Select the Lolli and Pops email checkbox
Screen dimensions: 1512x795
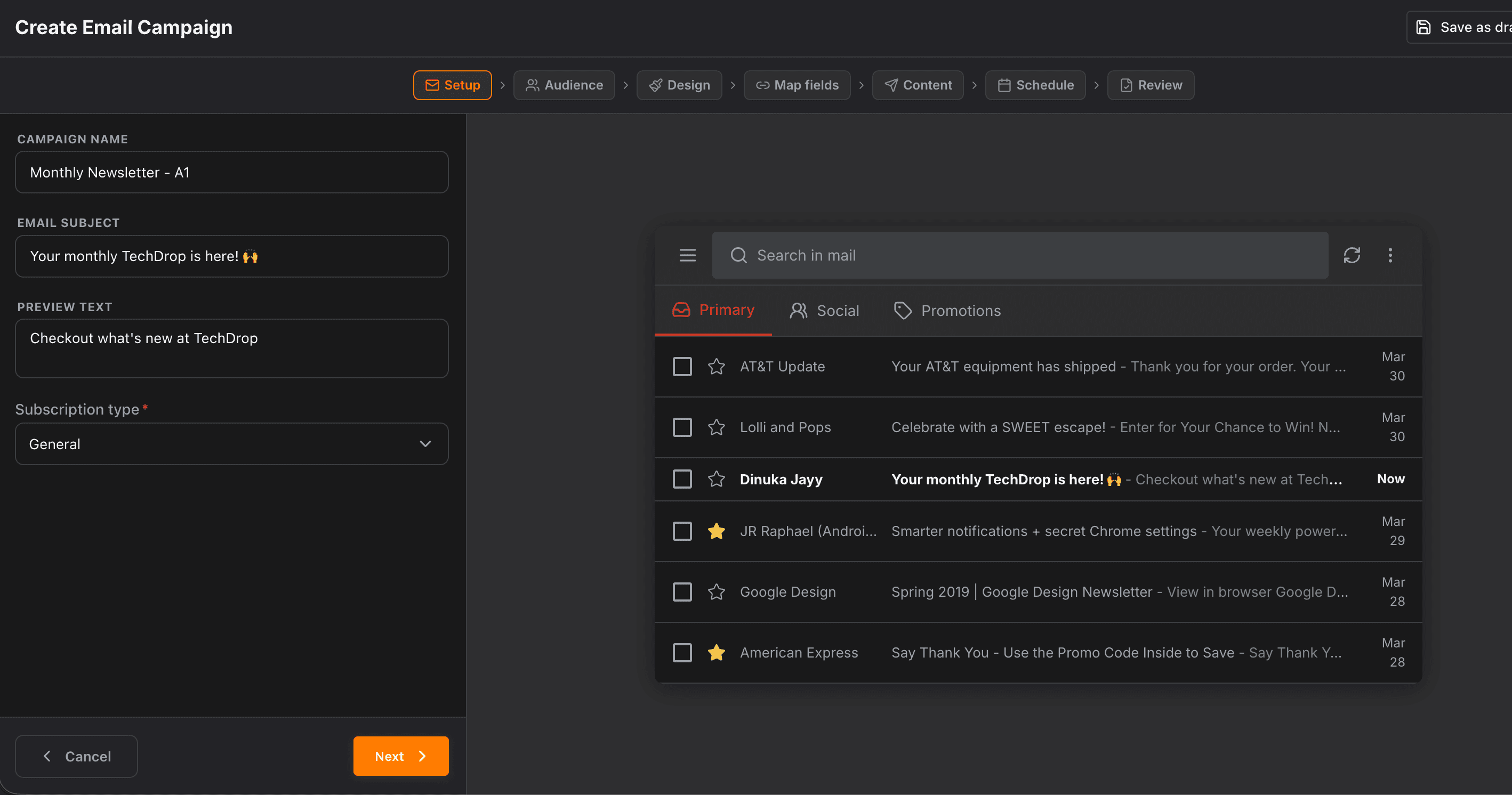(x=682, y=427)
